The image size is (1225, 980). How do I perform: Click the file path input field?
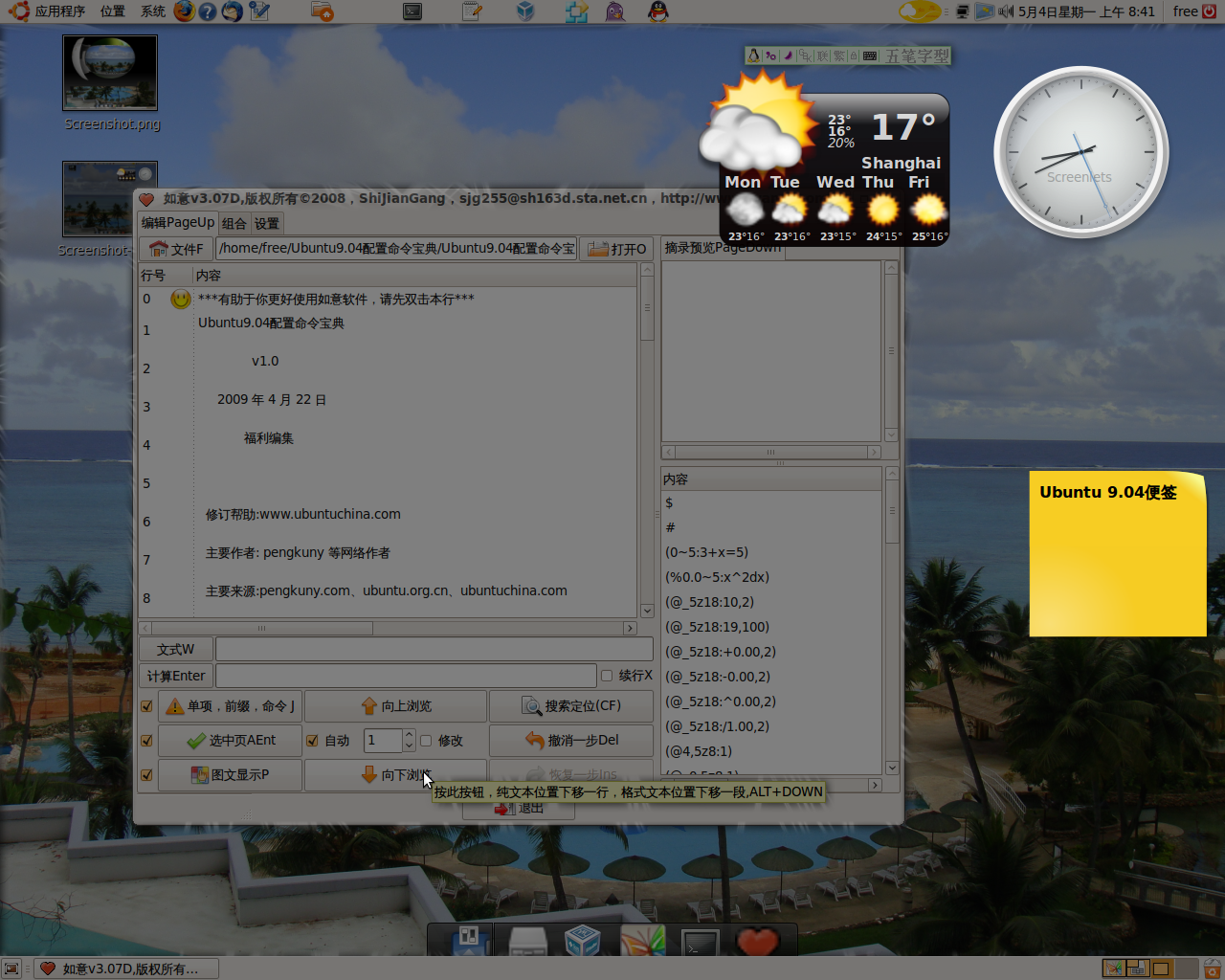(x=397, y=249)
